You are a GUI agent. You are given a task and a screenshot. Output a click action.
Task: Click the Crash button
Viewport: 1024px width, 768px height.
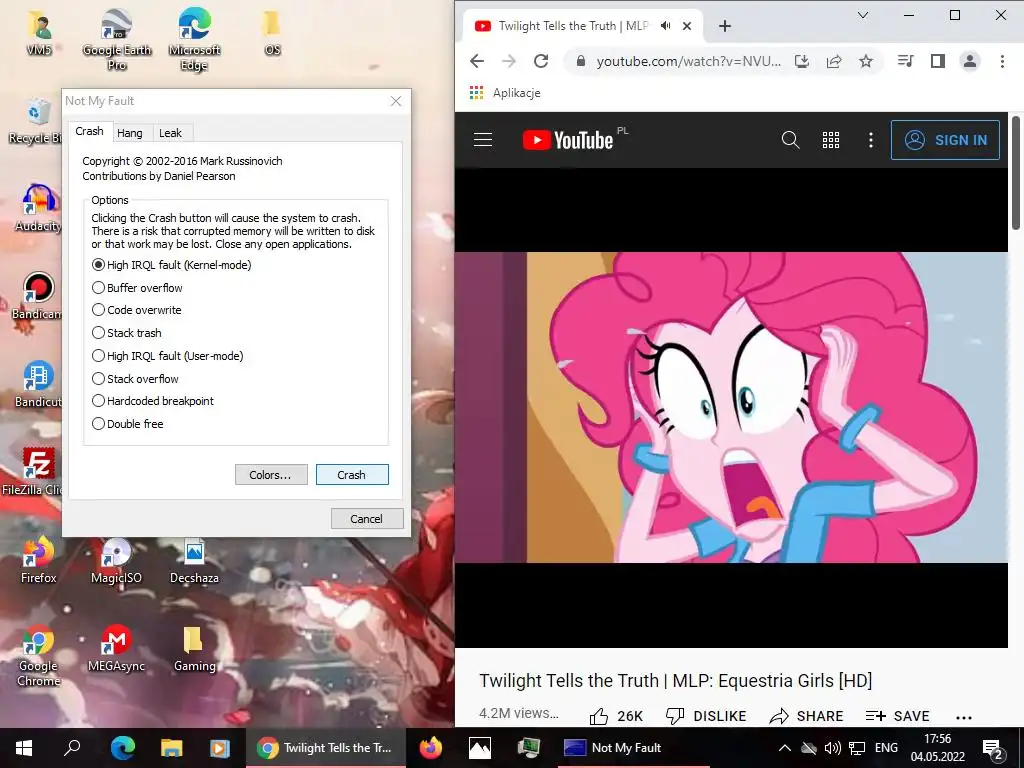[352, 475]
